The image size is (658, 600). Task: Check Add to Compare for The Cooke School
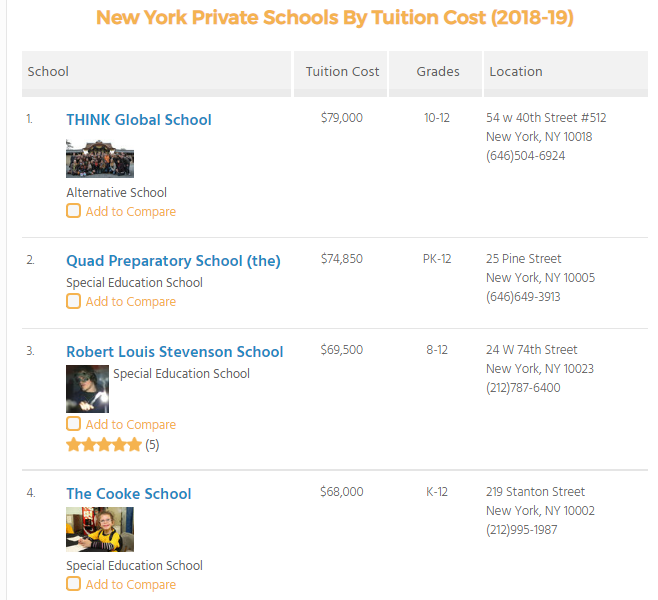(x=73, y=584)
